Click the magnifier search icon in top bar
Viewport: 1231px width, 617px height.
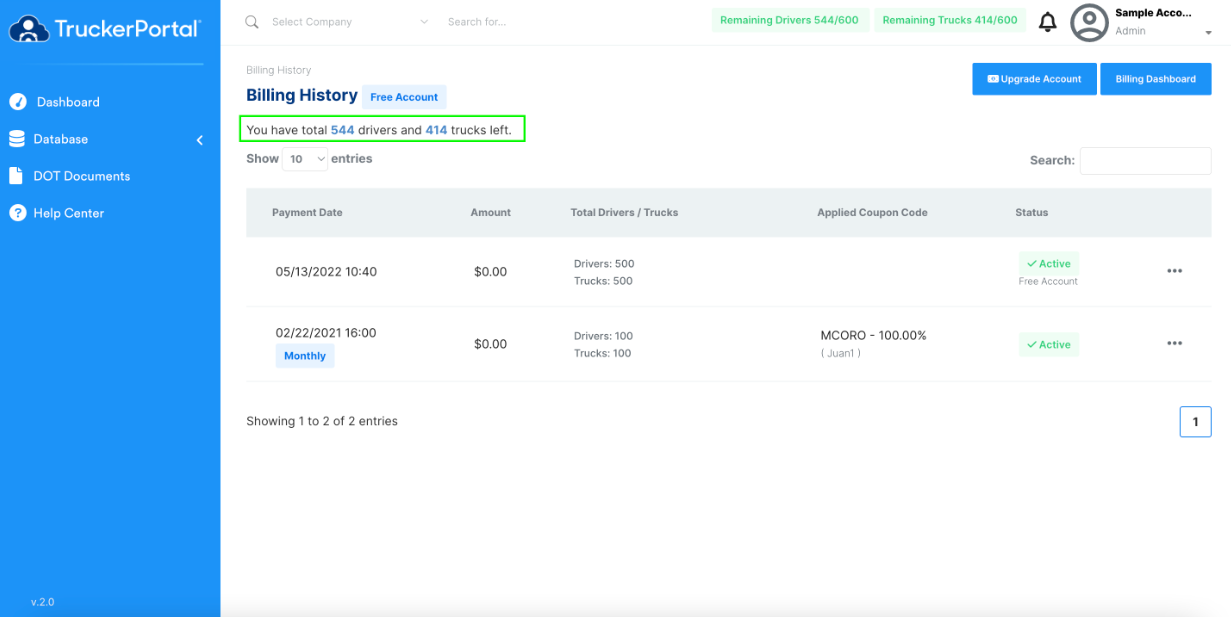point(252,22)
